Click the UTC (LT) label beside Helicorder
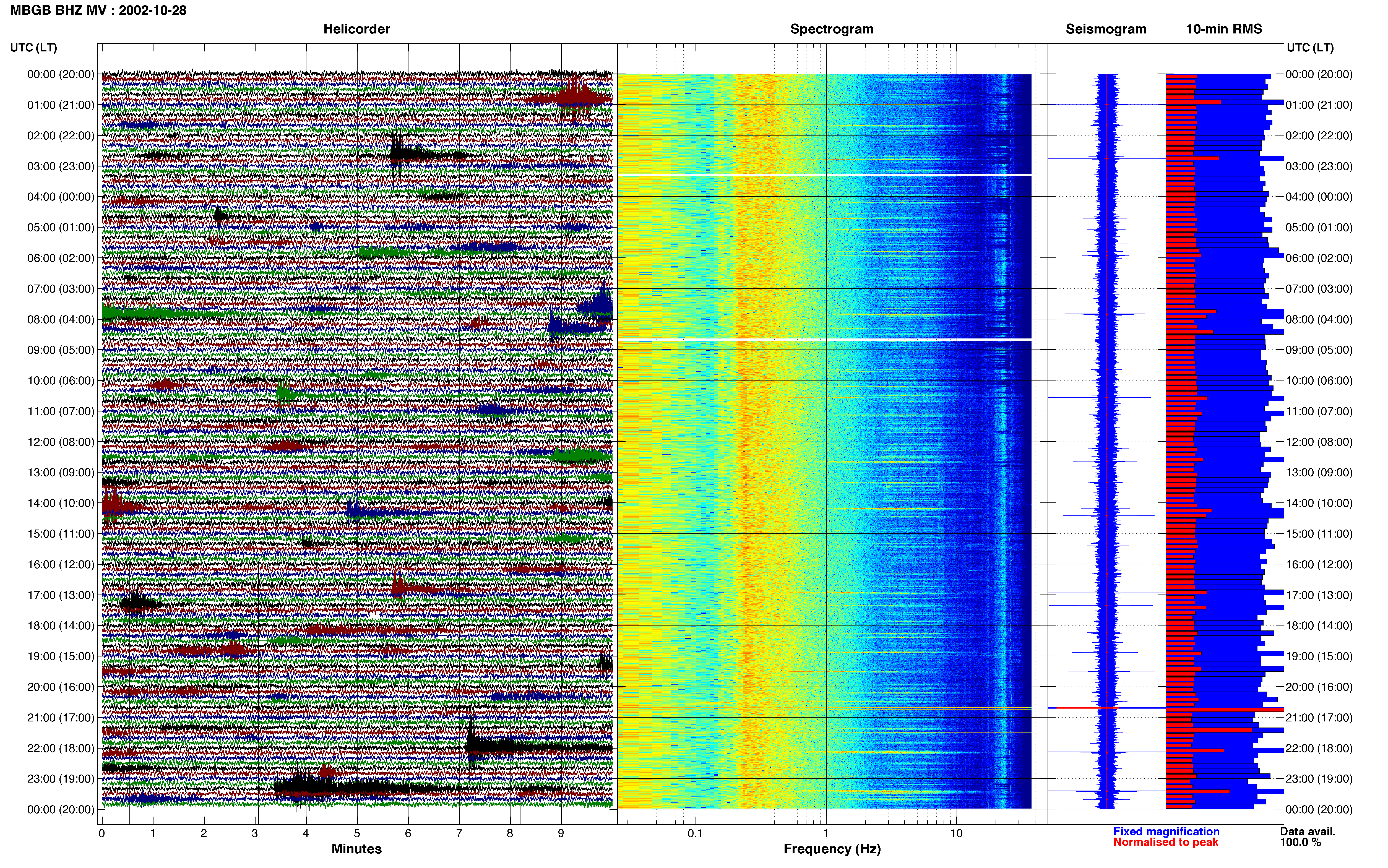Viewport: 1388px width, 868px height. coord(34,48)
